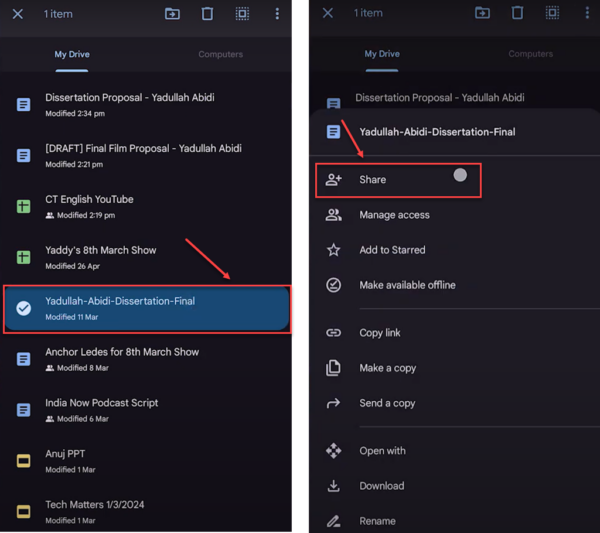Viewport: 600px width, 533px height.
Task: Tap the trash icon in left screen toolbar
Action: 207,14
